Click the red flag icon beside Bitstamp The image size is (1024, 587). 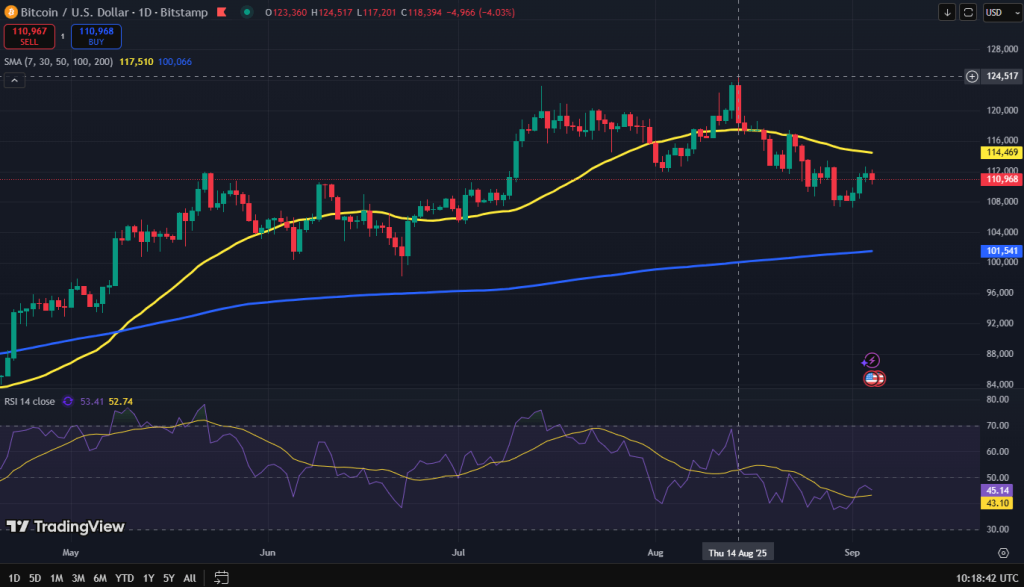point(222,12)
